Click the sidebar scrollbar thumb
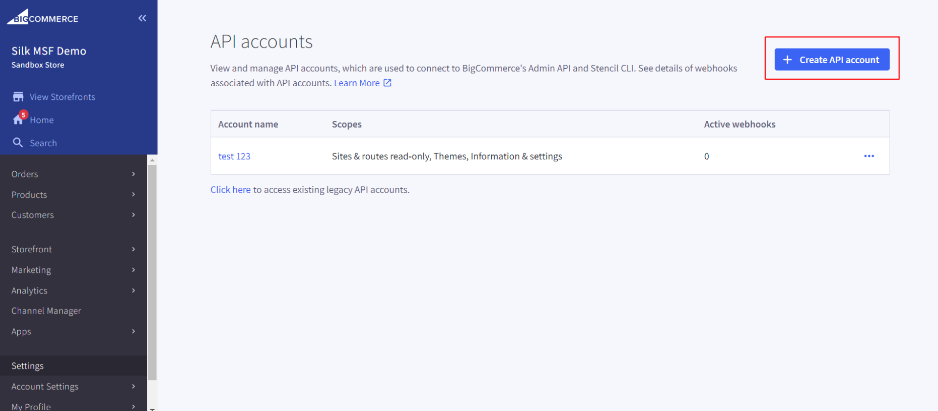938x411 pixels. tap(152, 273)
